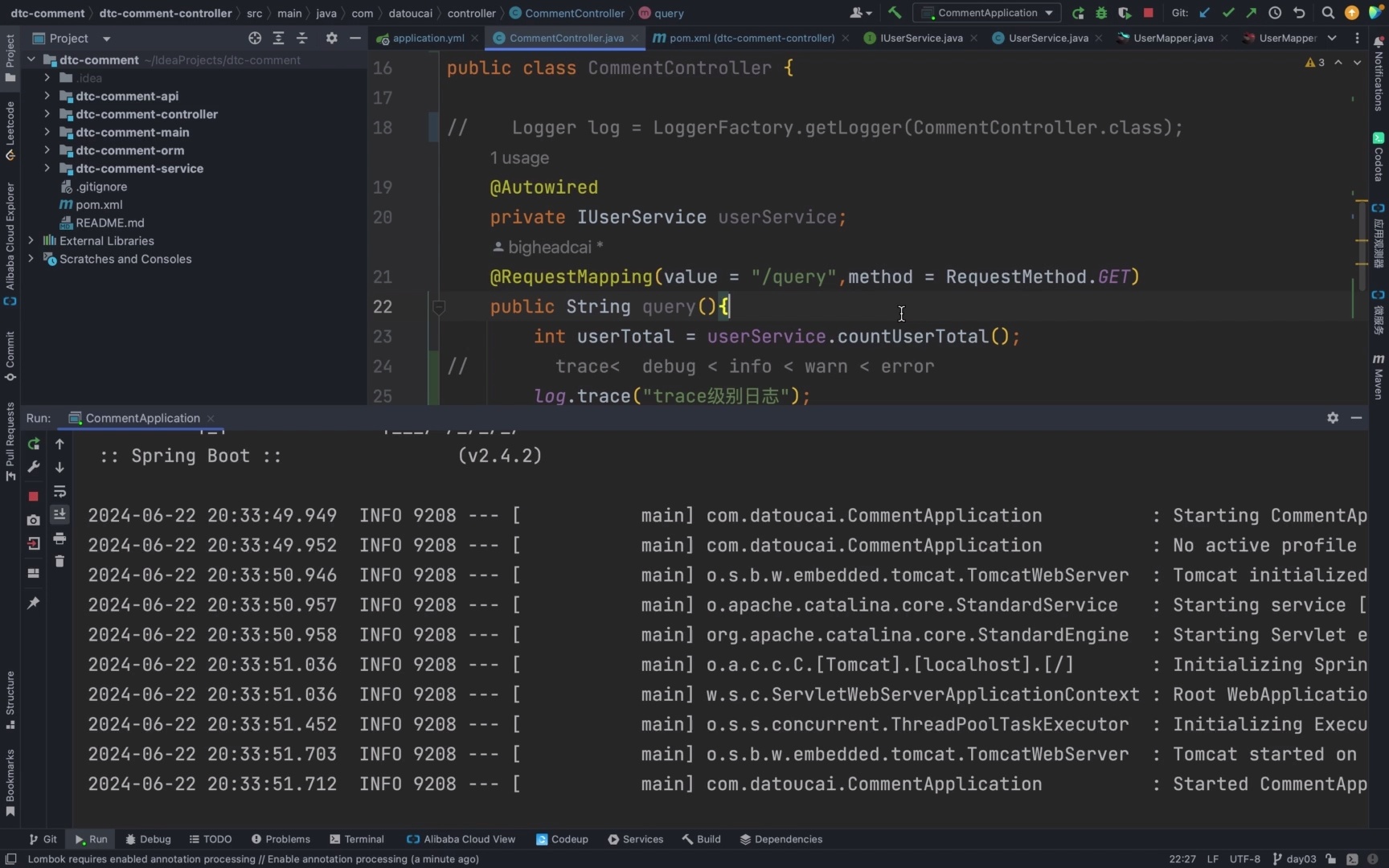The width and height of the screenshot is (1389, 868).
Task: Click the Build project hammer icon
Action: [895, 13]
